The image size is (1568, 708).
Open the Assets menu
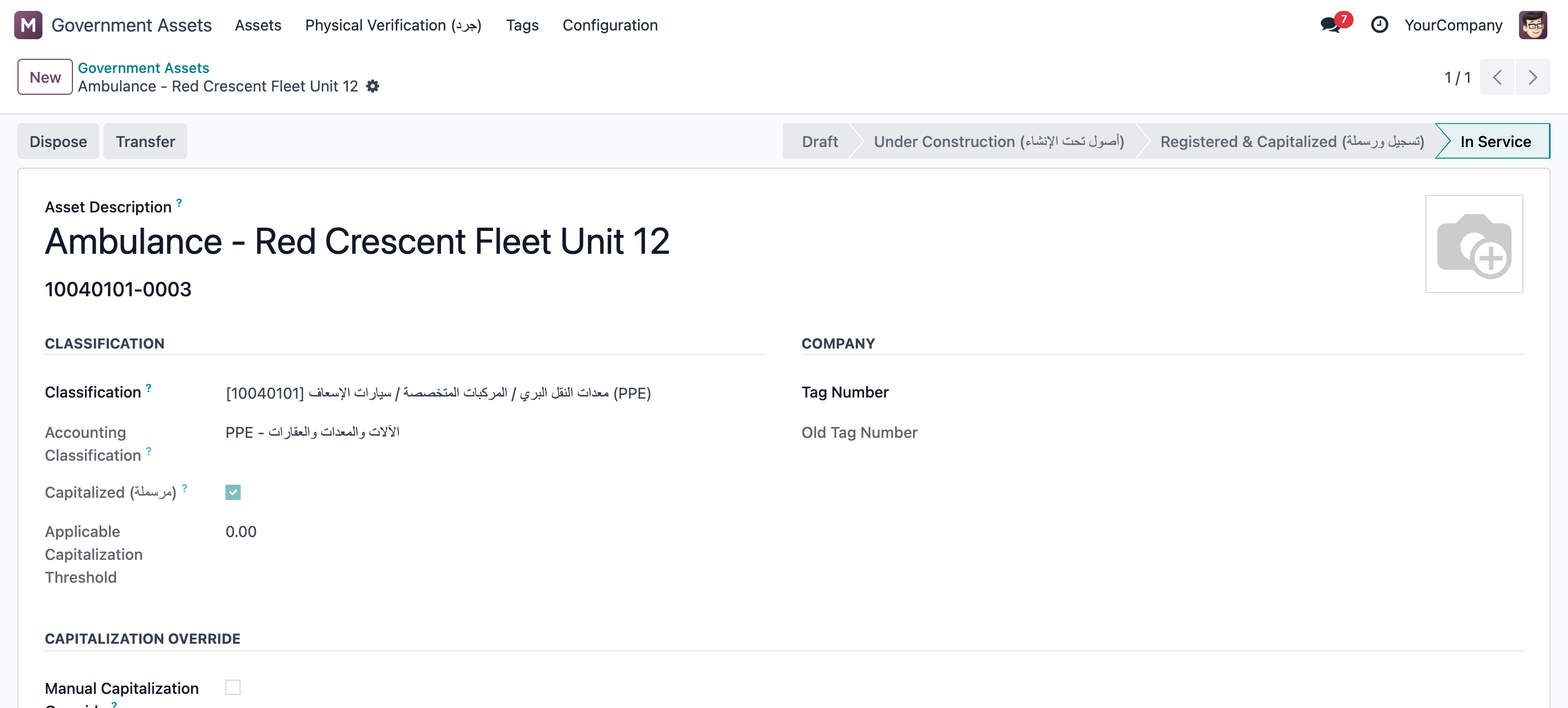tap(258, 25)
